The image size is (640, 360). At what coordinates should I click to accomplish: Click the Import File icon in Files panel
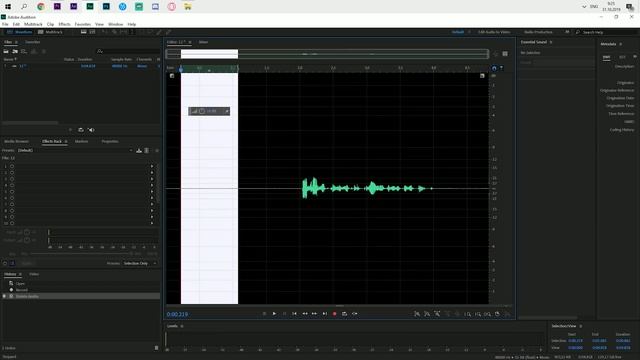[x=15, y=51]
